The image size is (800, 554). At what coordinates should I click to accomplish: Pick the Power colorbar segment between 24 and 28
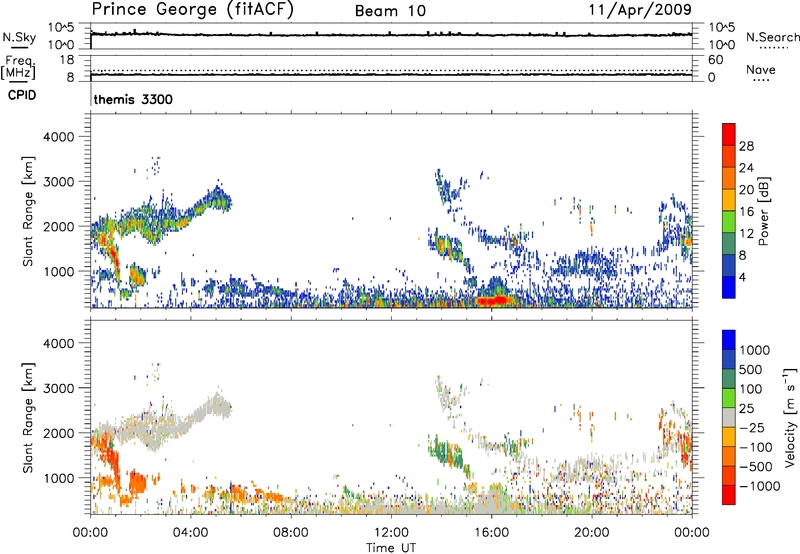(729, 156)
